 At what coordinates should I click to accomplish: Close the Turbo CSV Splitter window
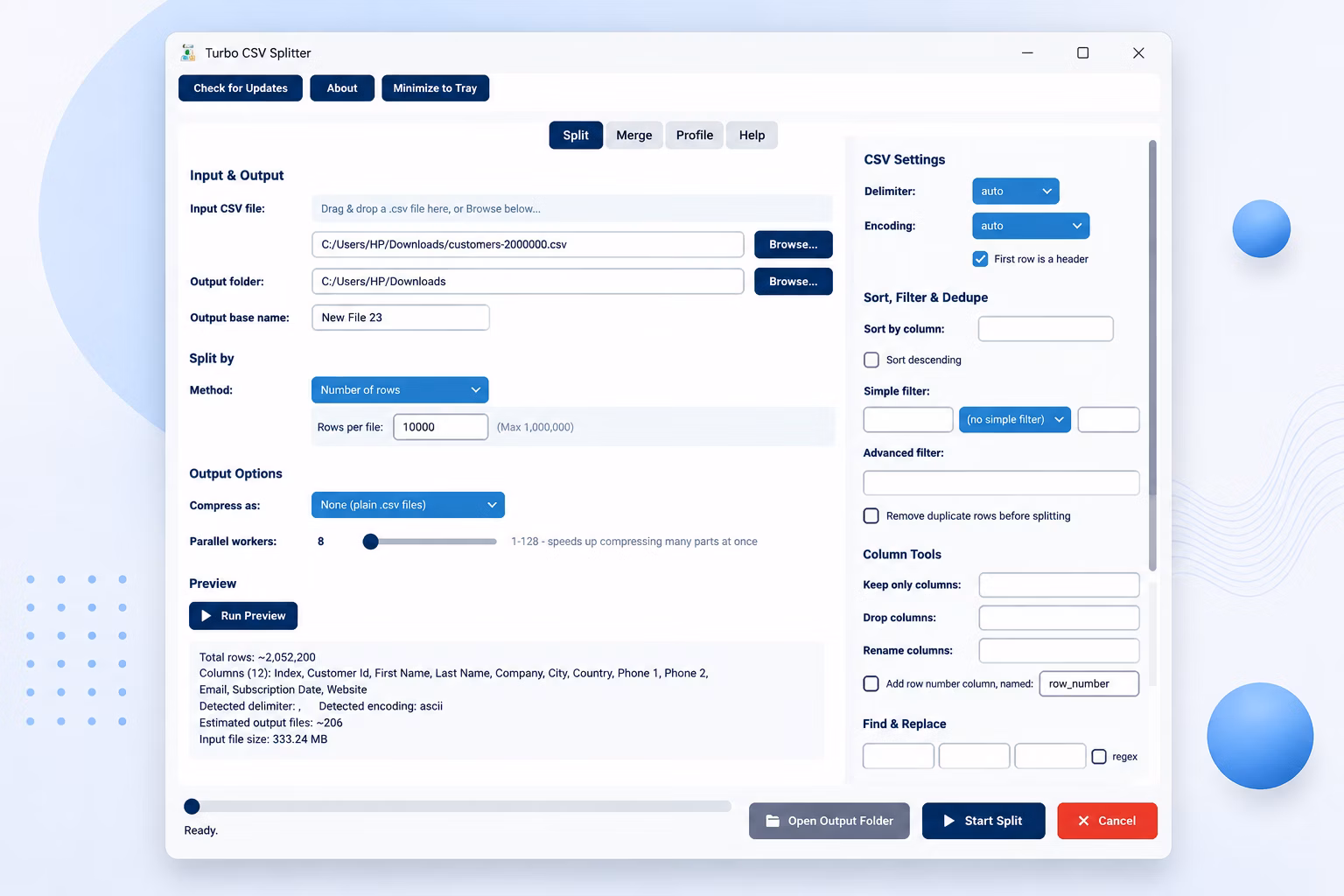point(1138,52)
